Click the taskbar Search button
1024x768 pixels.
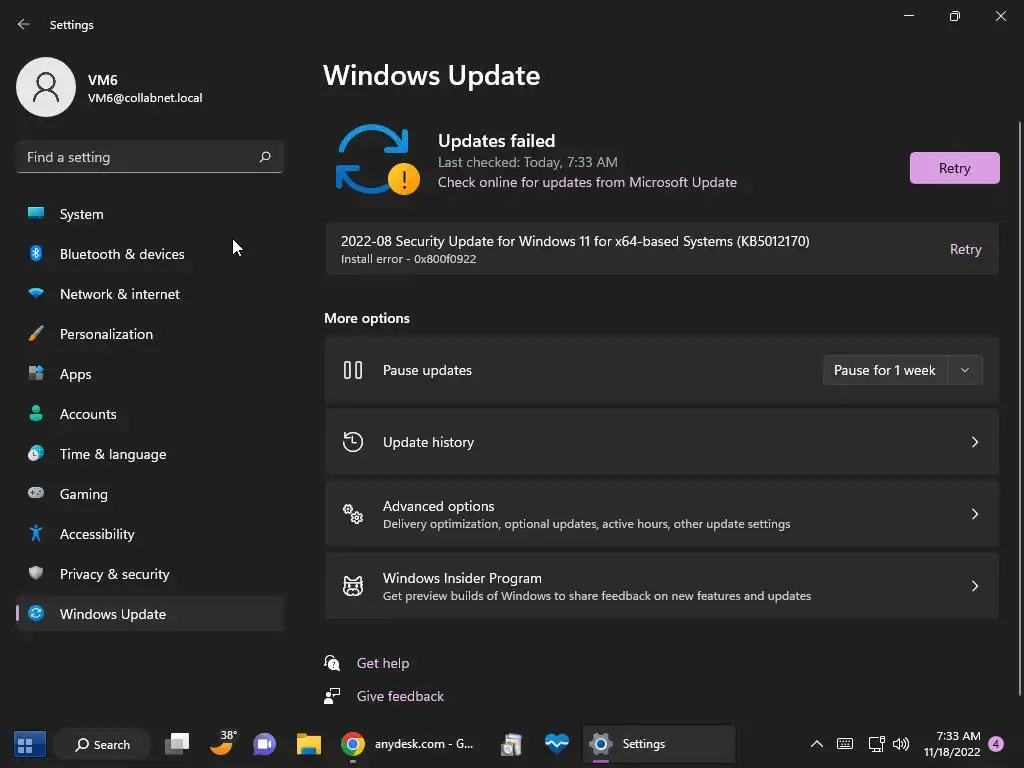[103, 744]
